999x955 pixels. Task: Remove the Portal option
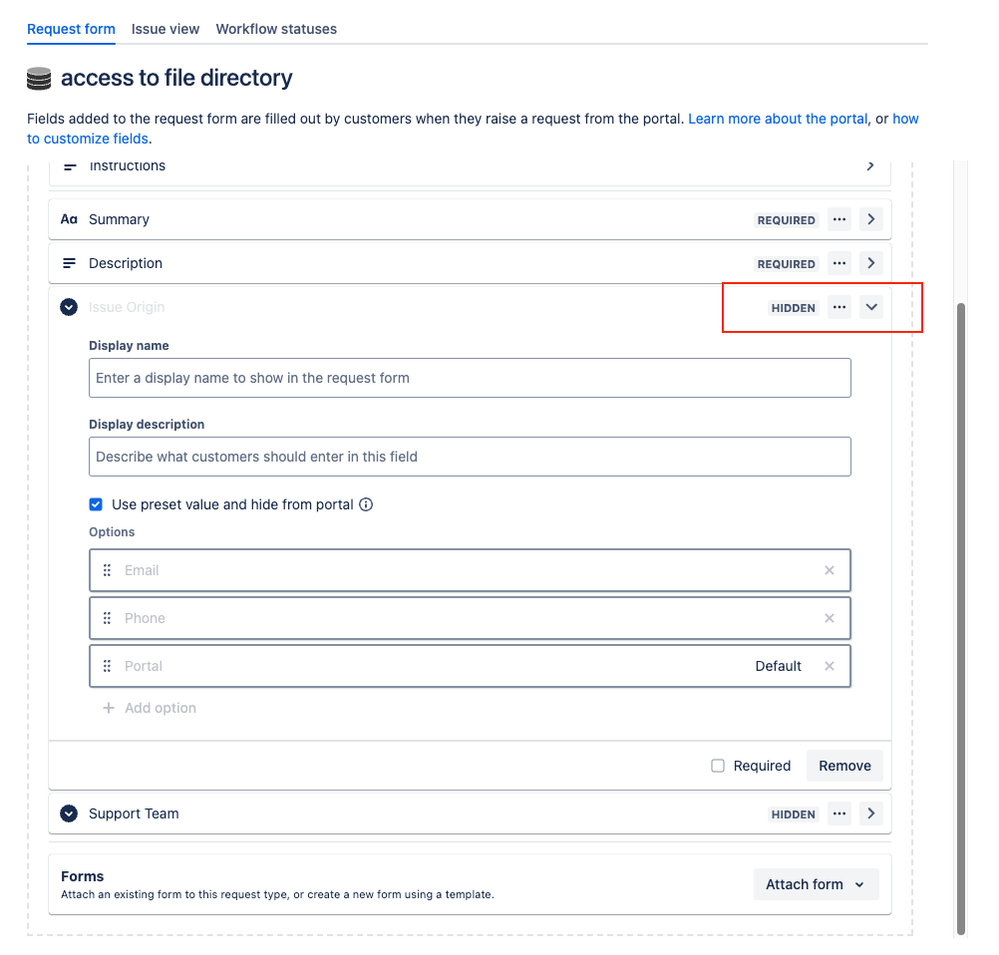[829, 666]
